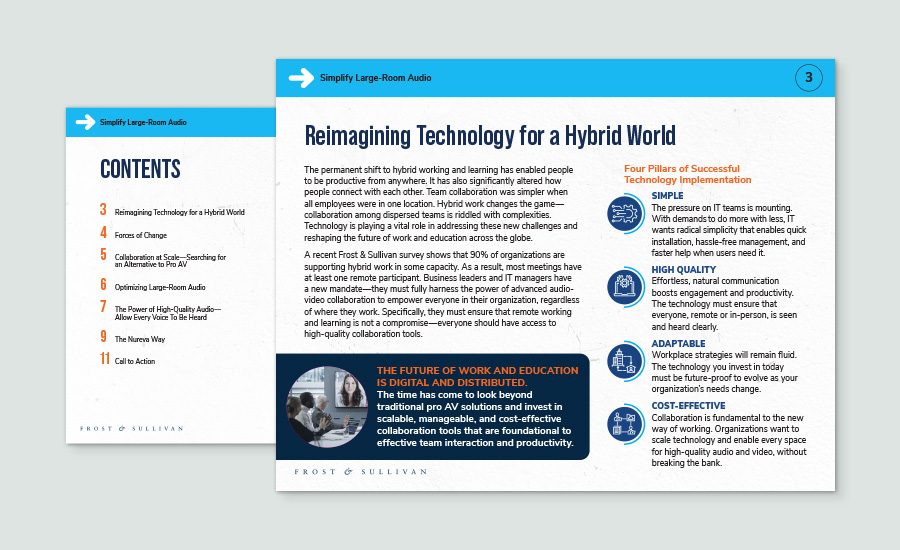Screen dimensions: 900x550
Task: Click the 'Reimagining Technology for a Hybrid World' title
Action: 489,134
